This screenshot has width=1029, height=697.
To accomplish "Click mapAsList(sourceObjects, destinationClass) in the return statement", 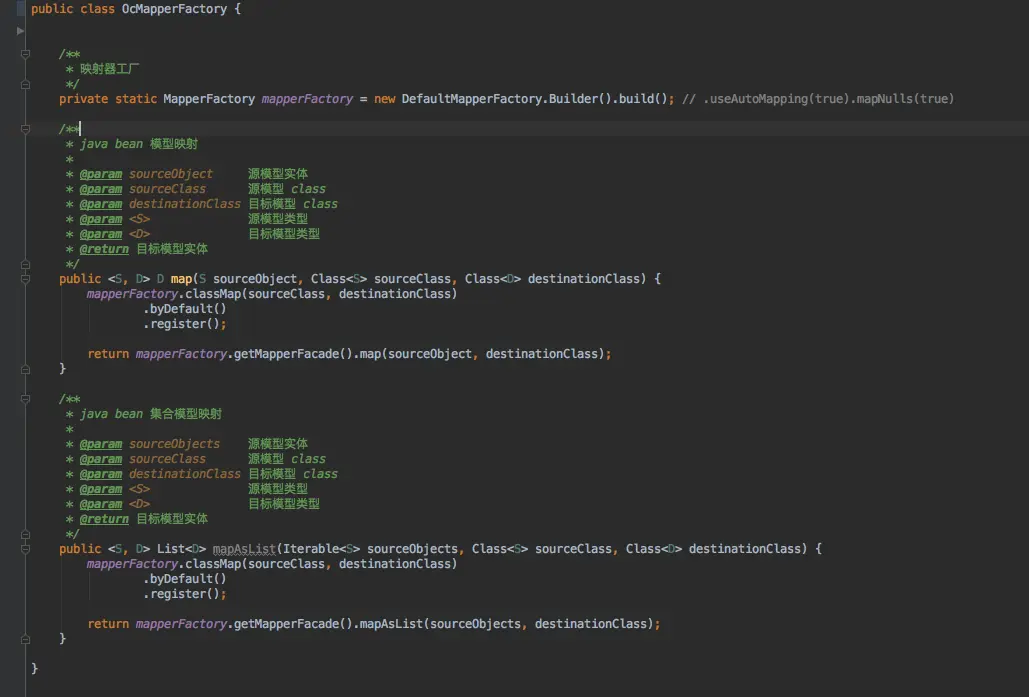I will coord(509,624).
